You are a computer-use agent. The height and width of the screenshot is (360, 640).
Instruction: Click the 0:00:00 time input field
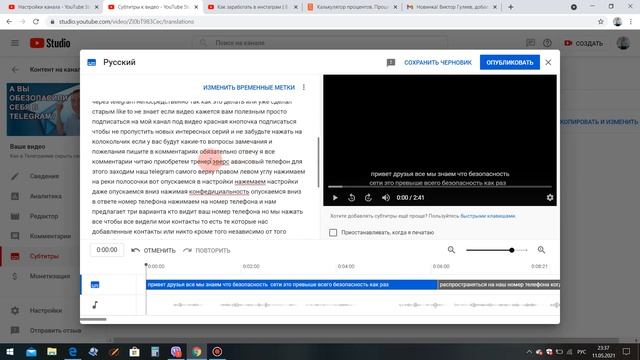point(107,250)
